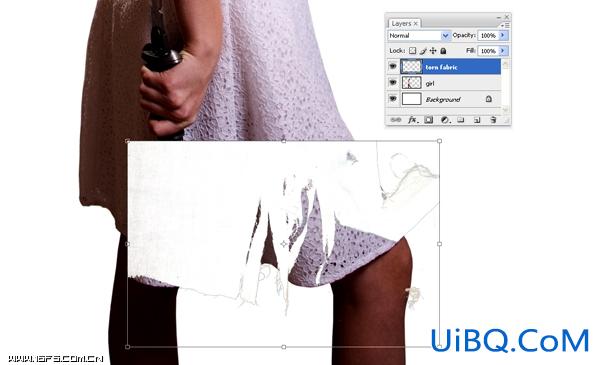Viewport: 600px width, 365px height.
Task: Hide the Background layer
Action: click(x=393, y=99)
